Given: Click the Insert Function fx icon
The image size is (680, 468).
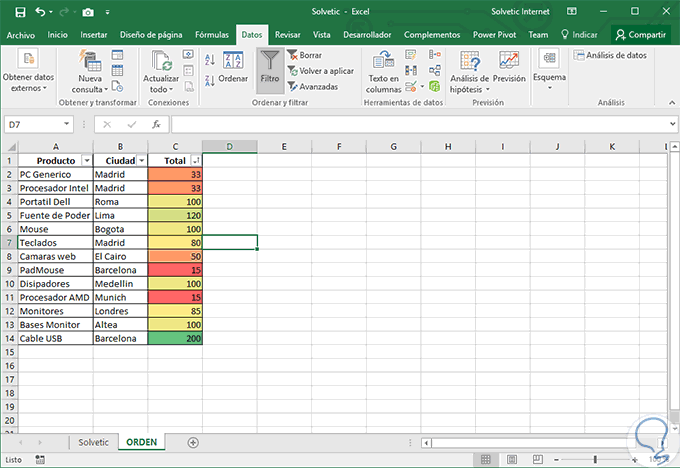Looking at the screenshot, I should [x=157, y=124].
